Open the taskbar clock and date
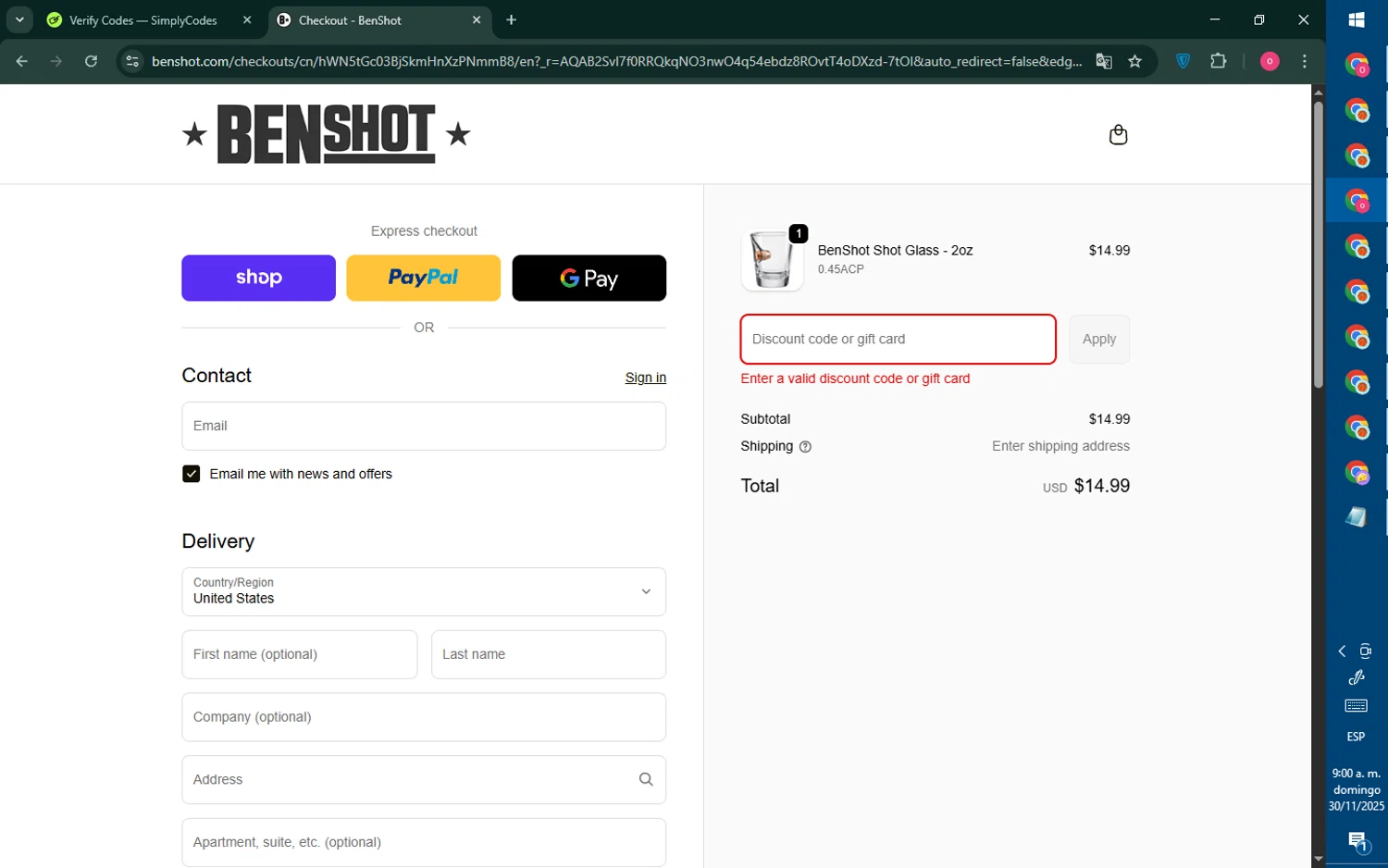 click(x=1357, y=789)
